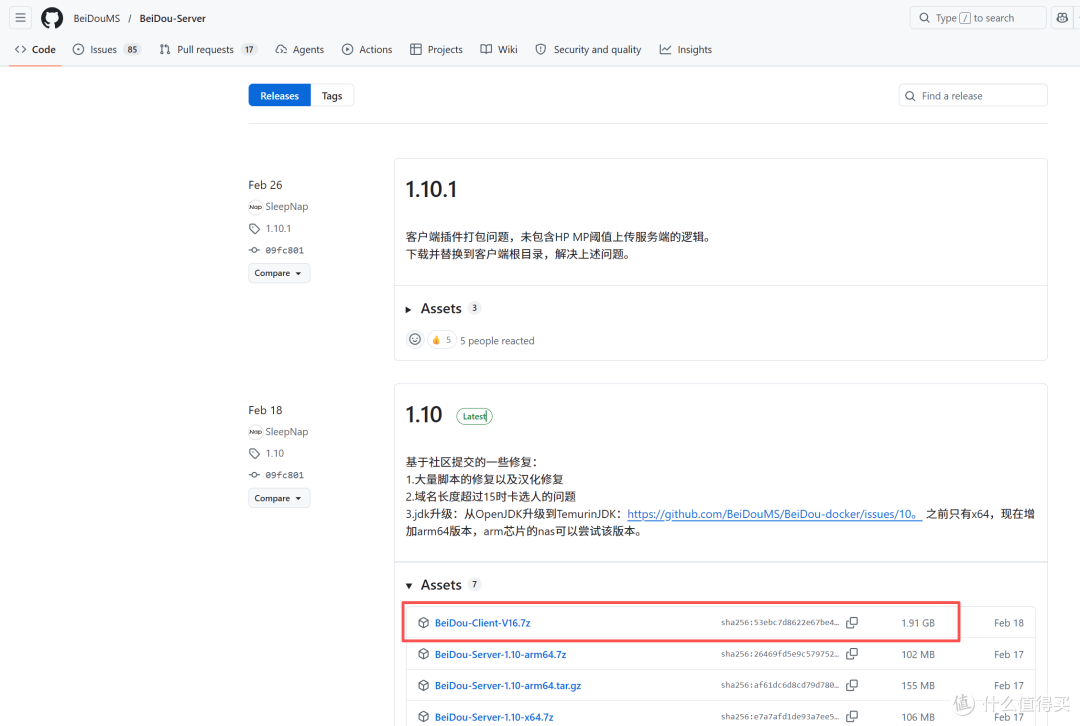Screen dimensions: 1080x726
Task: Click the tag icon beside 1.10.1
Action: coord(255,229)
